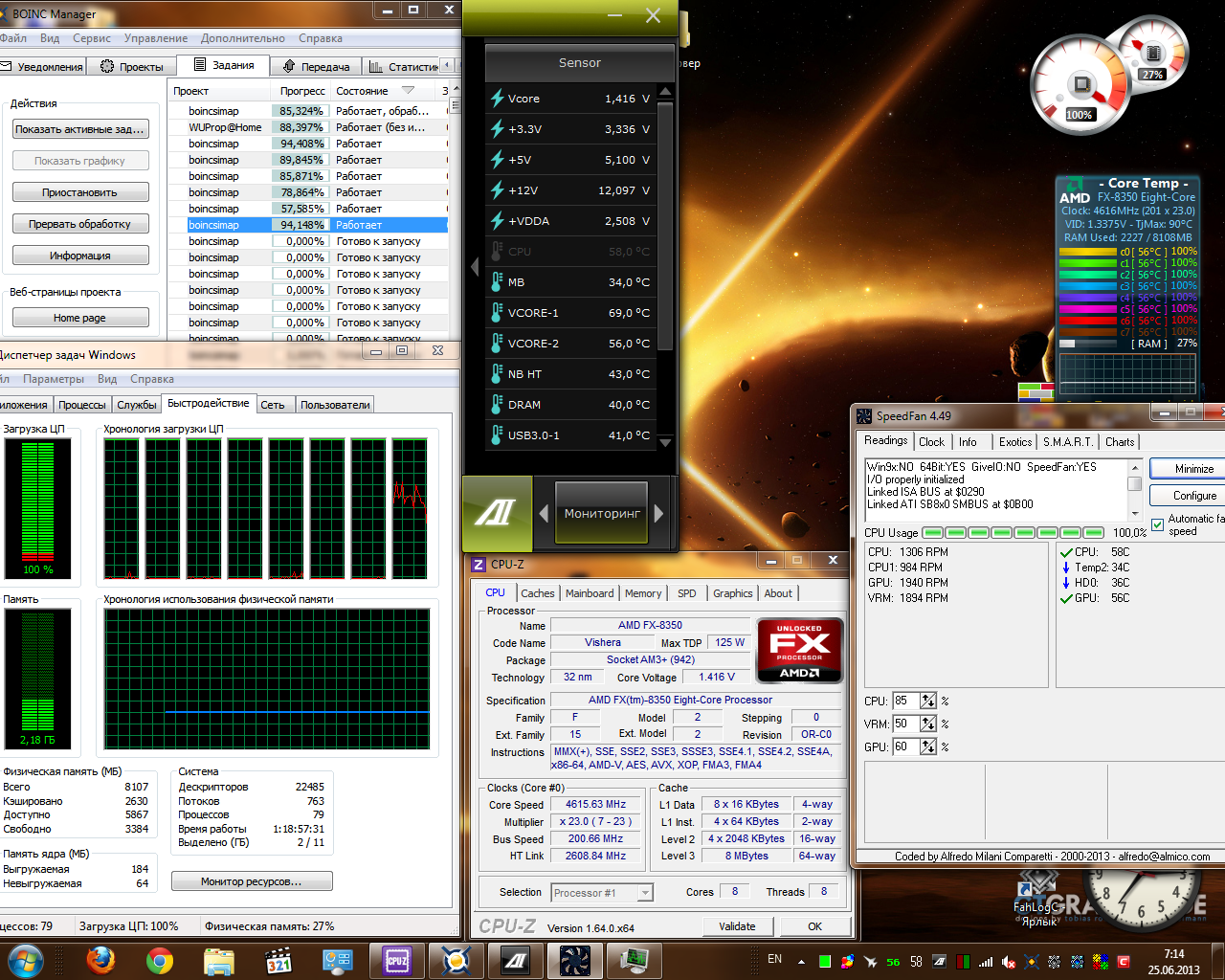Click the Прервать обработку button

[x=80, y=224]
